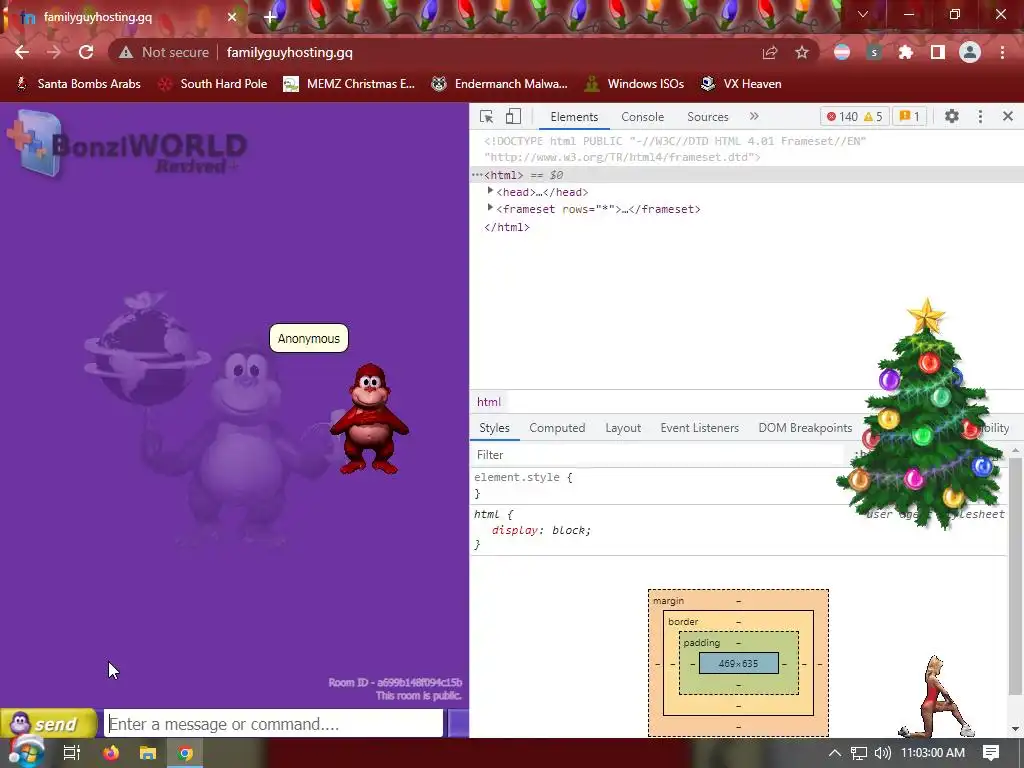Open the South Hard Pole bookmark
Viewport: 1024px width, 768px height.
(213, 84)
